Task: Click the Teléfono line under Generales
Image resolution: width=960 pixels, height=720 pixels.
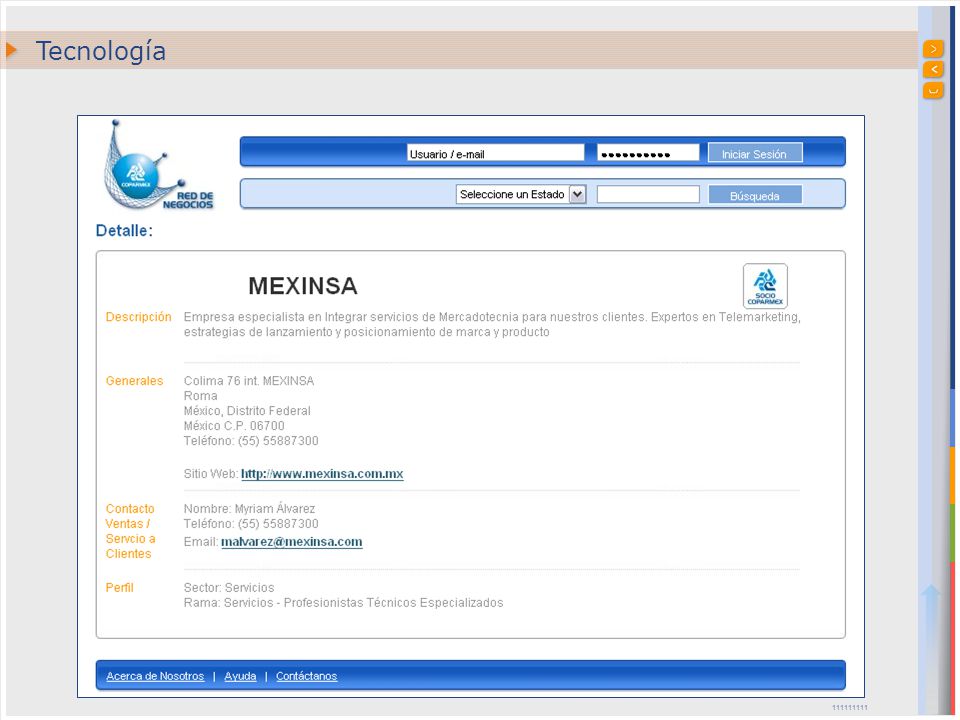Action: click(251, 441)
